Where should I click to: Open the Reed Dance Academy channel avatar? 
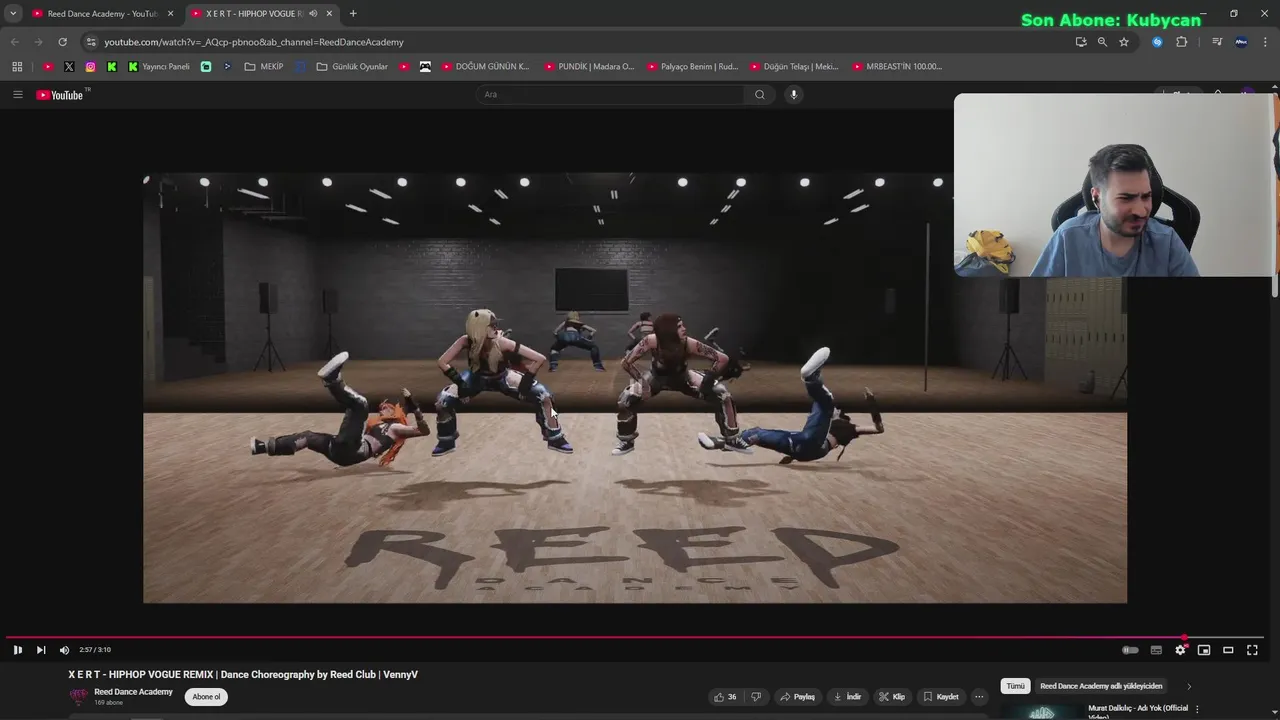click(78, 697)
